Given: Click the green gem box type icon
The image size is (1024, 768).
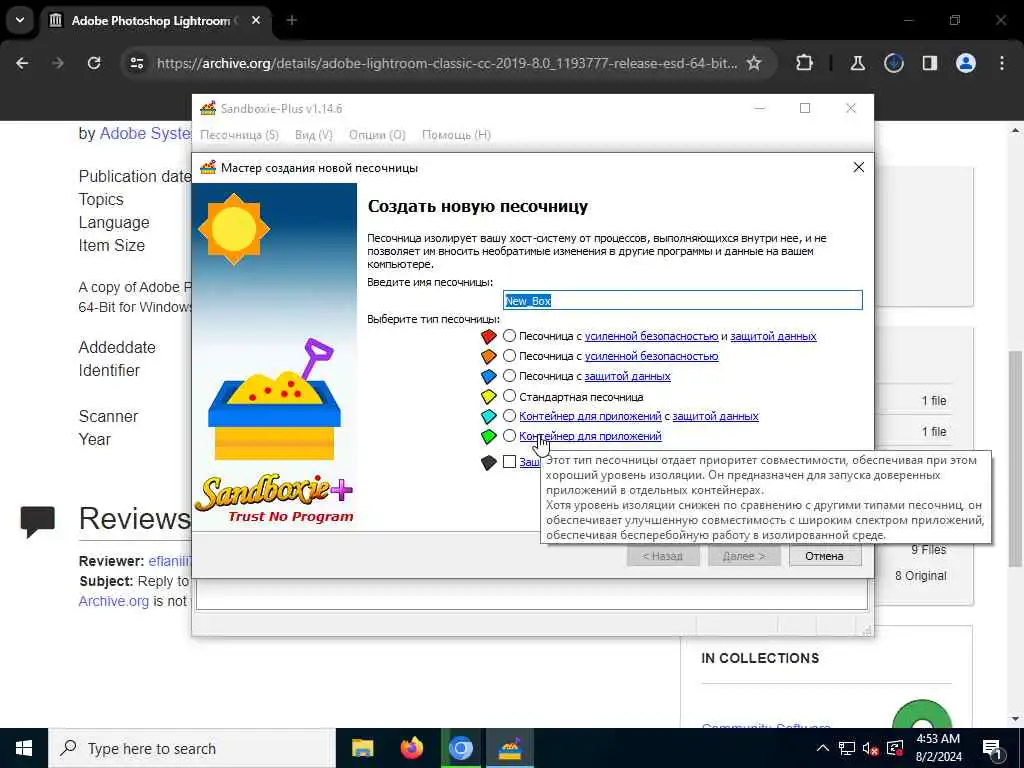Looking at the screenshot, I should pyautogui.click(x=488, y=436).
